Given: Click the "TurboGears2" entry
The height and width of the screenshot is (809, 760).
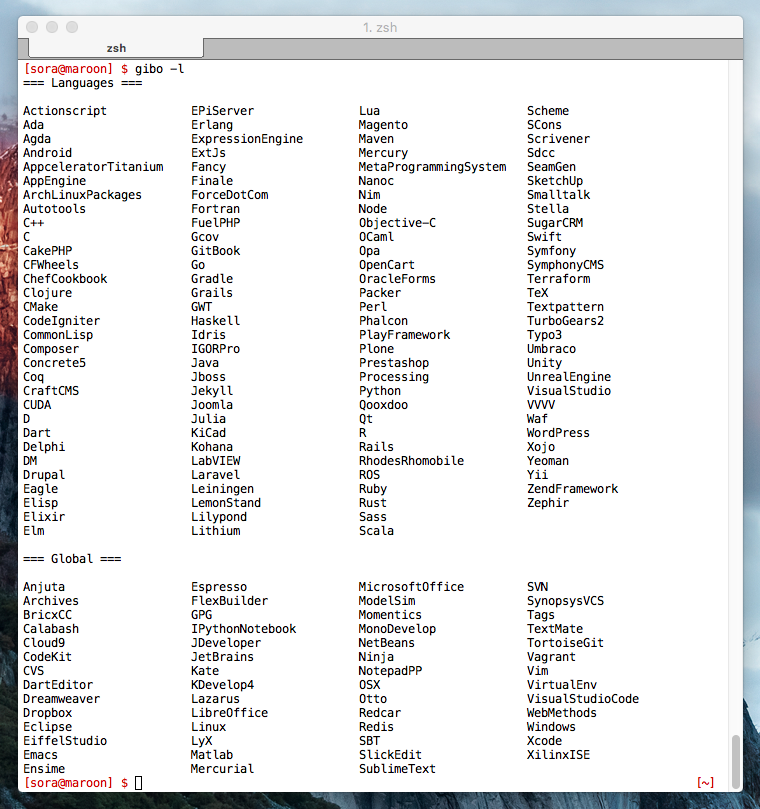Looking at the screenshot, I should 565,320.
